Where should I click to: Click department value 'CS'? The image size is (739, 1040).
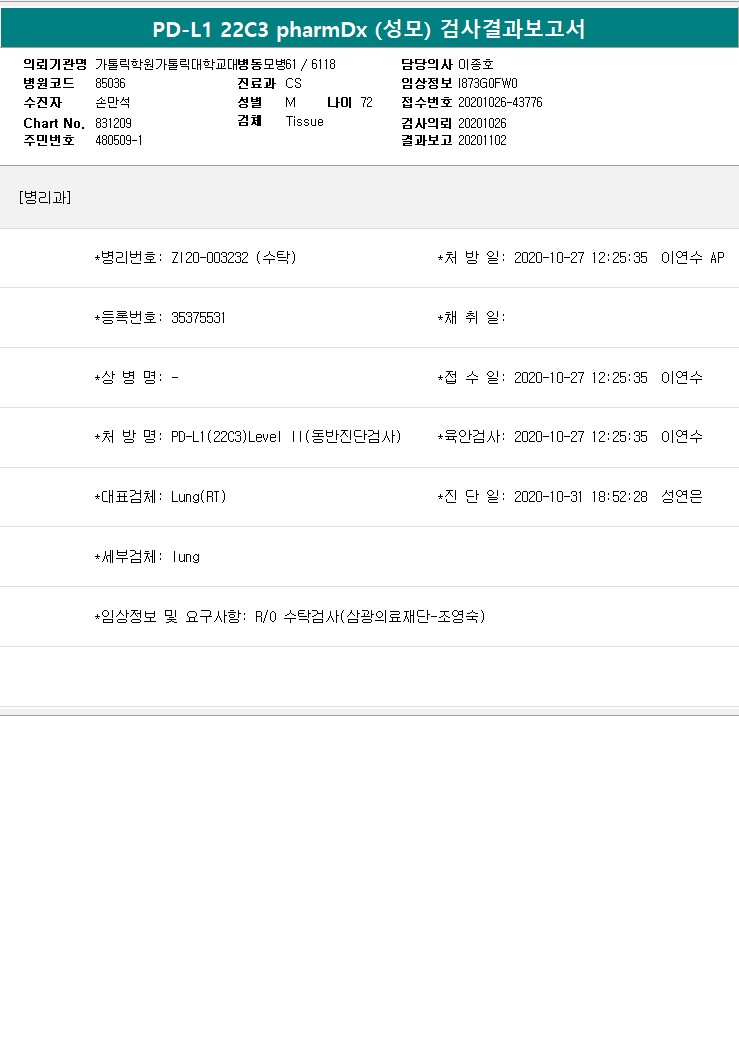(293, 83)
